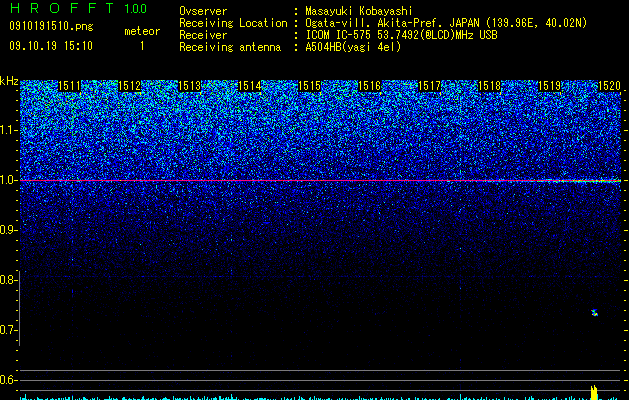Click the 1514 time marker
Image resolution: width=629 pixels, height=400 pixels.
249,86
